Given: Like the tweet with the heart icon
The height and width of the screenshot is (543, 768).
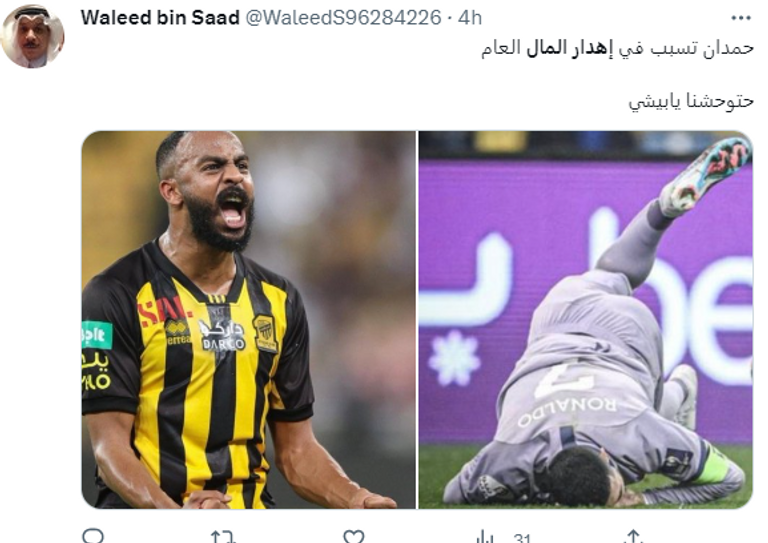Looking at the screenshot, I should pyautogui.click(x=354, y=537).
